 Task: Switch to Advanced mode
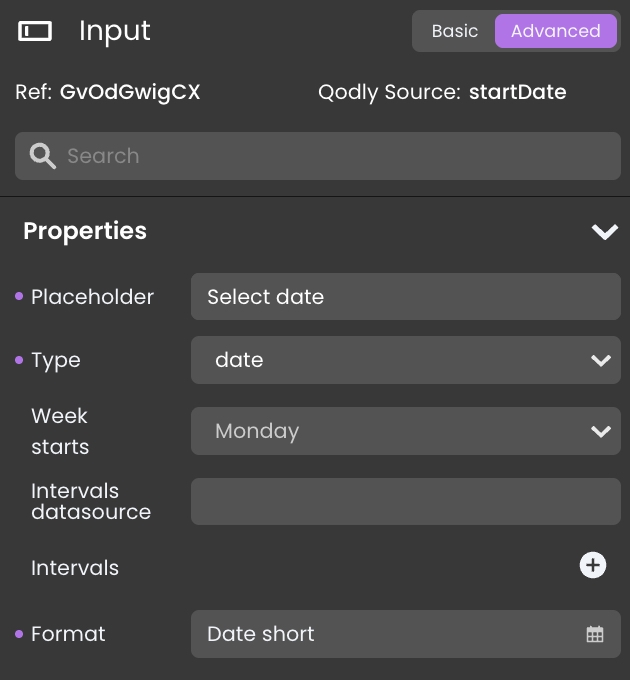click(x=555, y=31)
